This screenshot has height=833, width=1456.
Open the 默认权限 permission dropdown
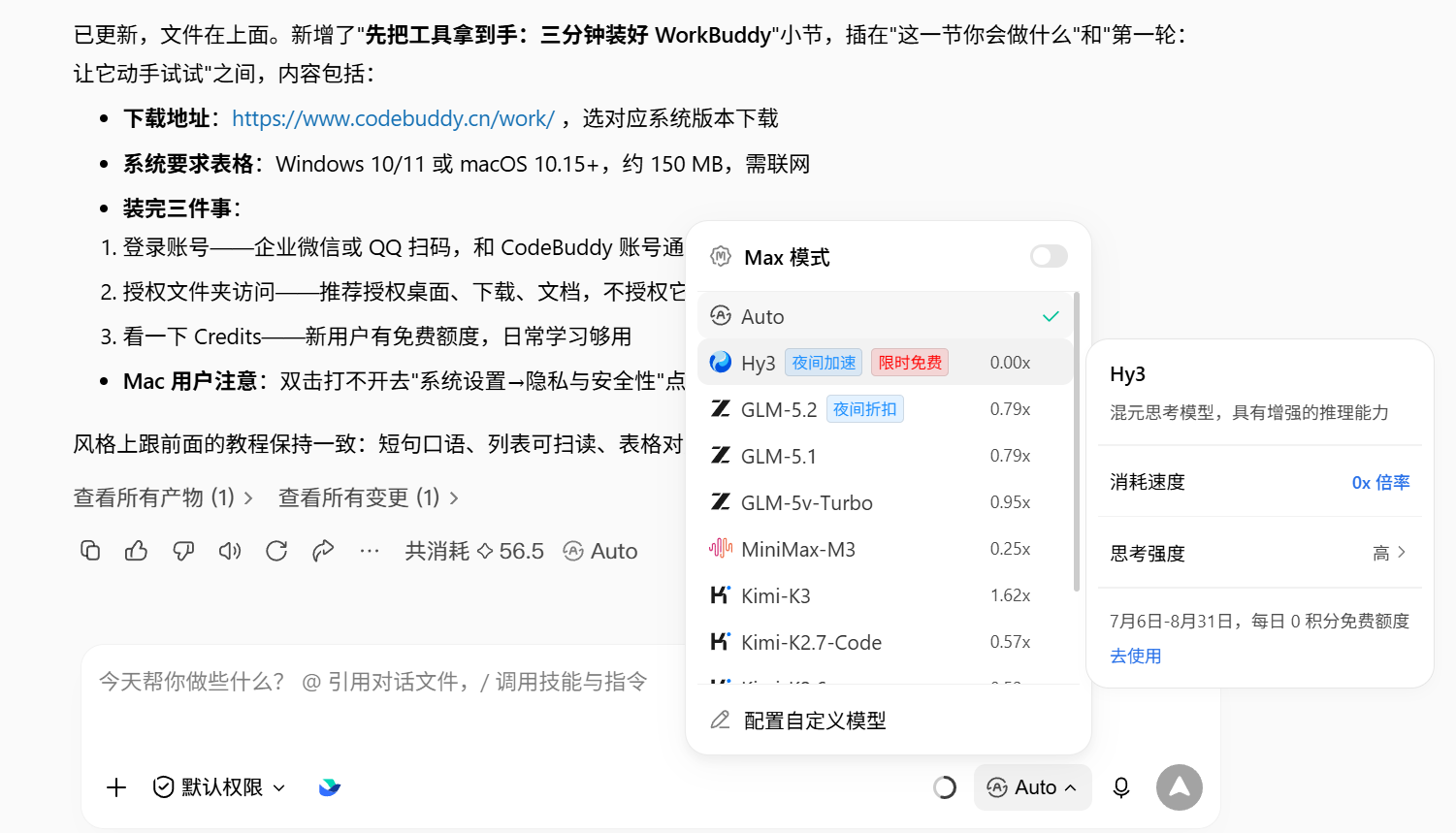pos(219,787)
